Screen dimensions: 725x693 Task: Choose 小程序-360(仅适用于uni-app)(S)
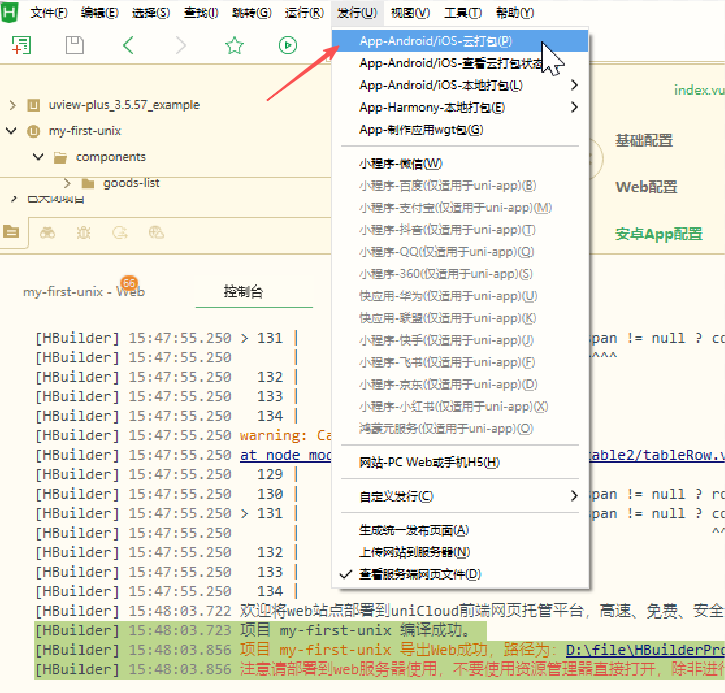pos(460,274)
